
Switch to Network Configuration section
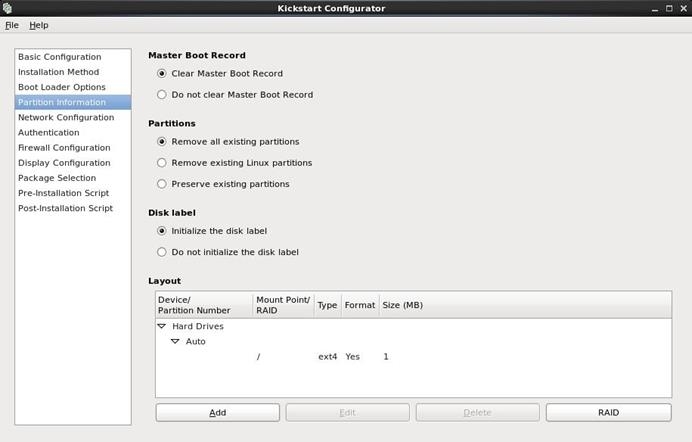pyautogui.click(x=73, y=117)
